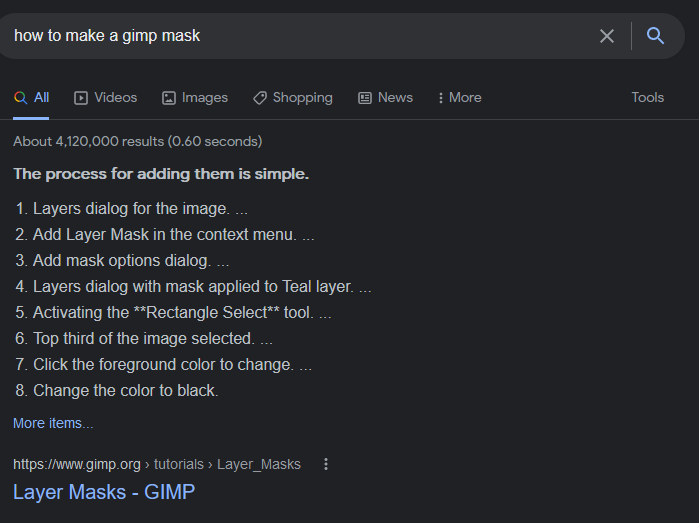Click the text "About 4,120,000 results"
This screenshot has height=523, width=699.
89,141
